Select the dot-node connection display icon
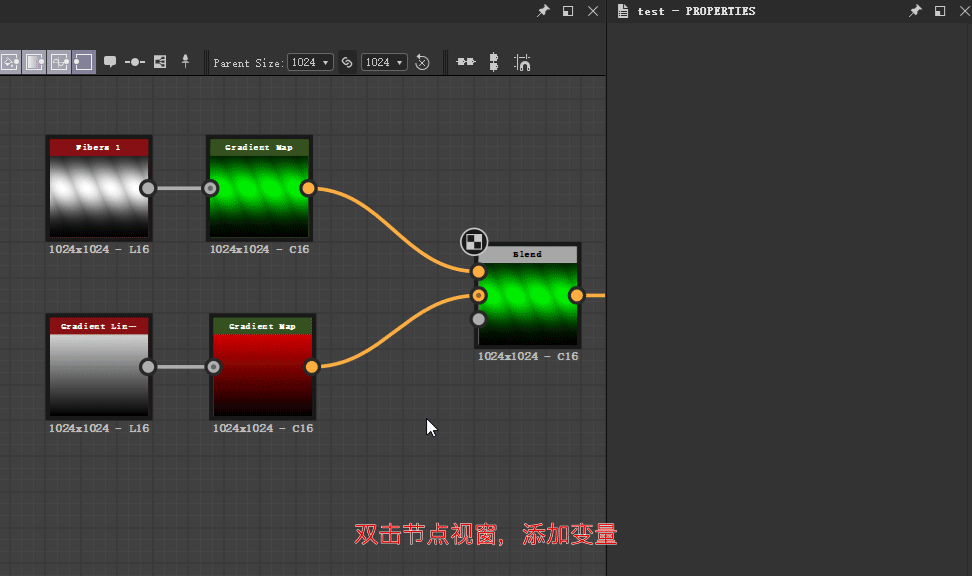The height and width of the screenshot is (576, 972). 136,62
